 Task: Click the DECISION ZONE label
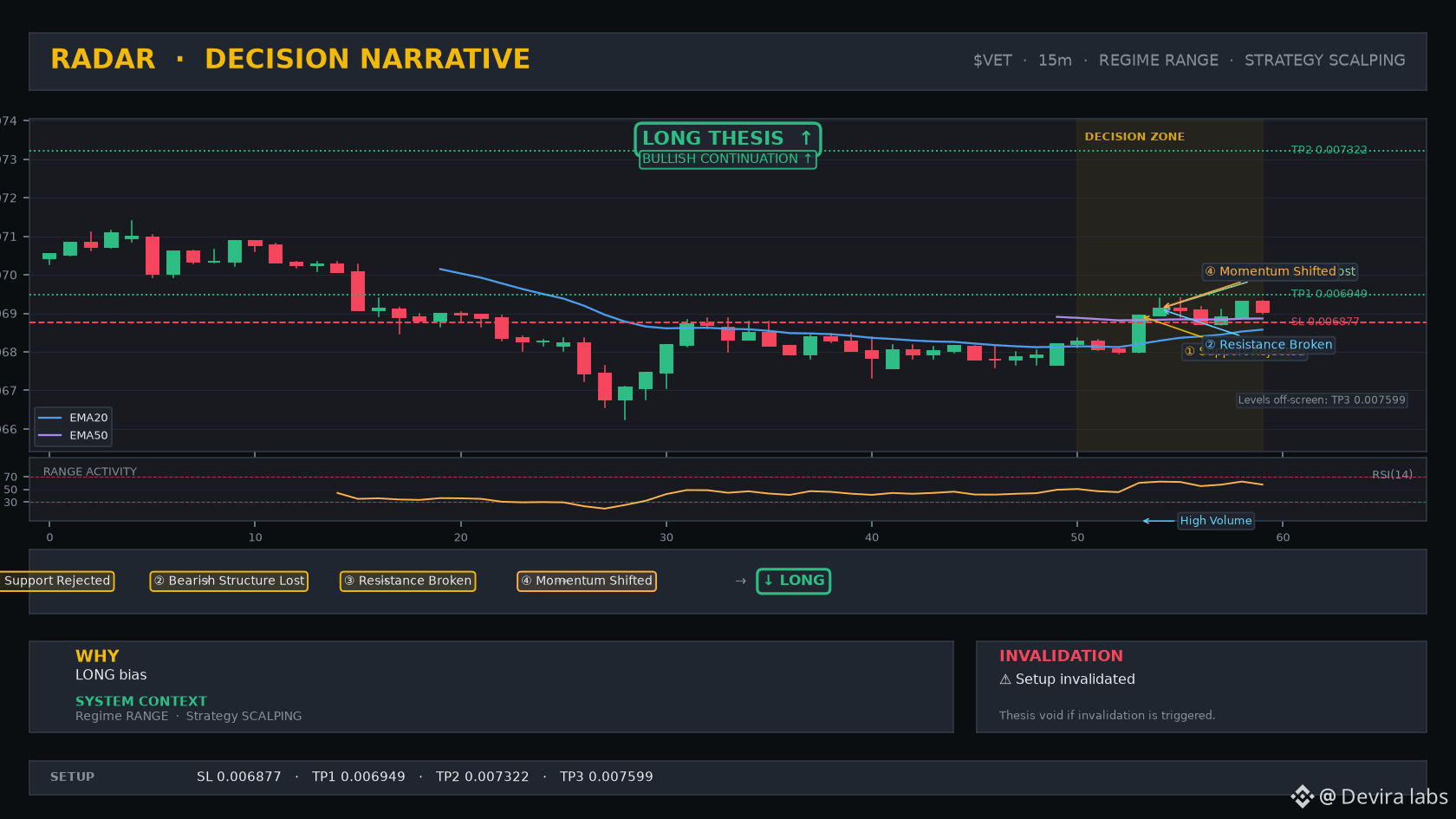[1134, 137]
